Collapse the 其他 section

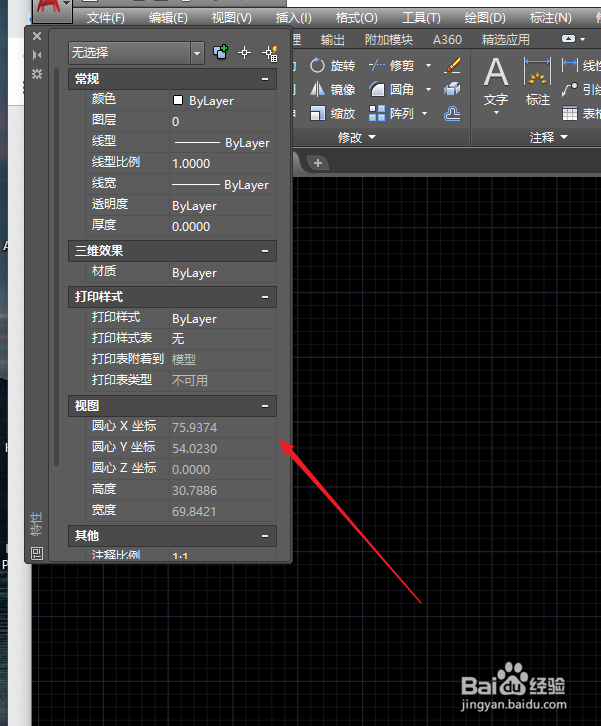point(265,536)
